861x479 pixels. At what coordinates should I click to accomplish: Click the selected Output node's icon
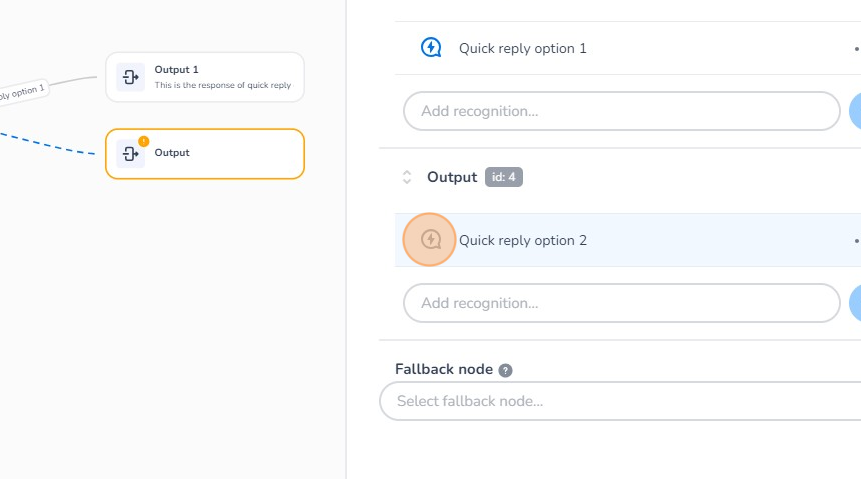[130, 153]
